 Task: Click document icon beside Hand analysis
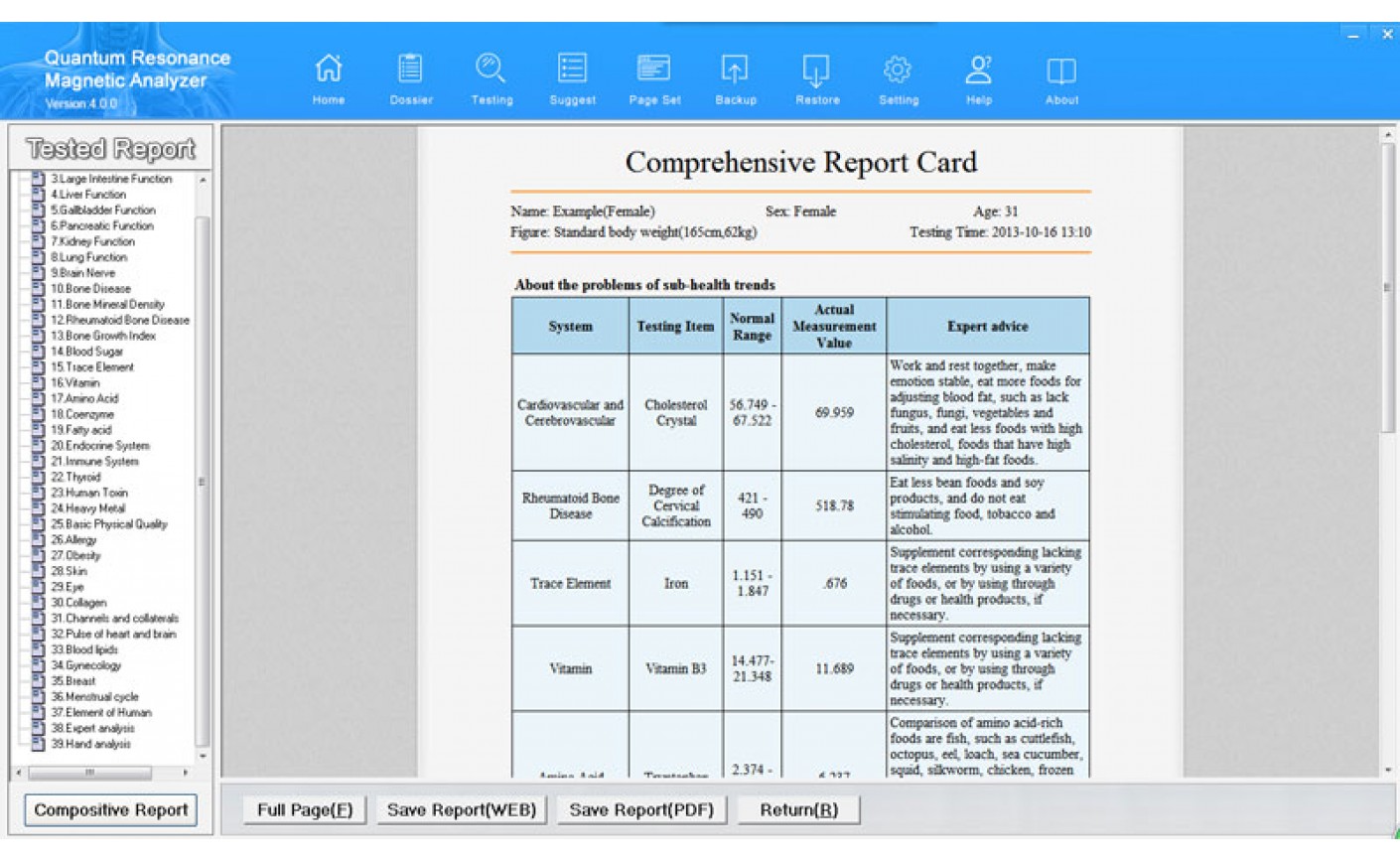click(x=39, y=744)
